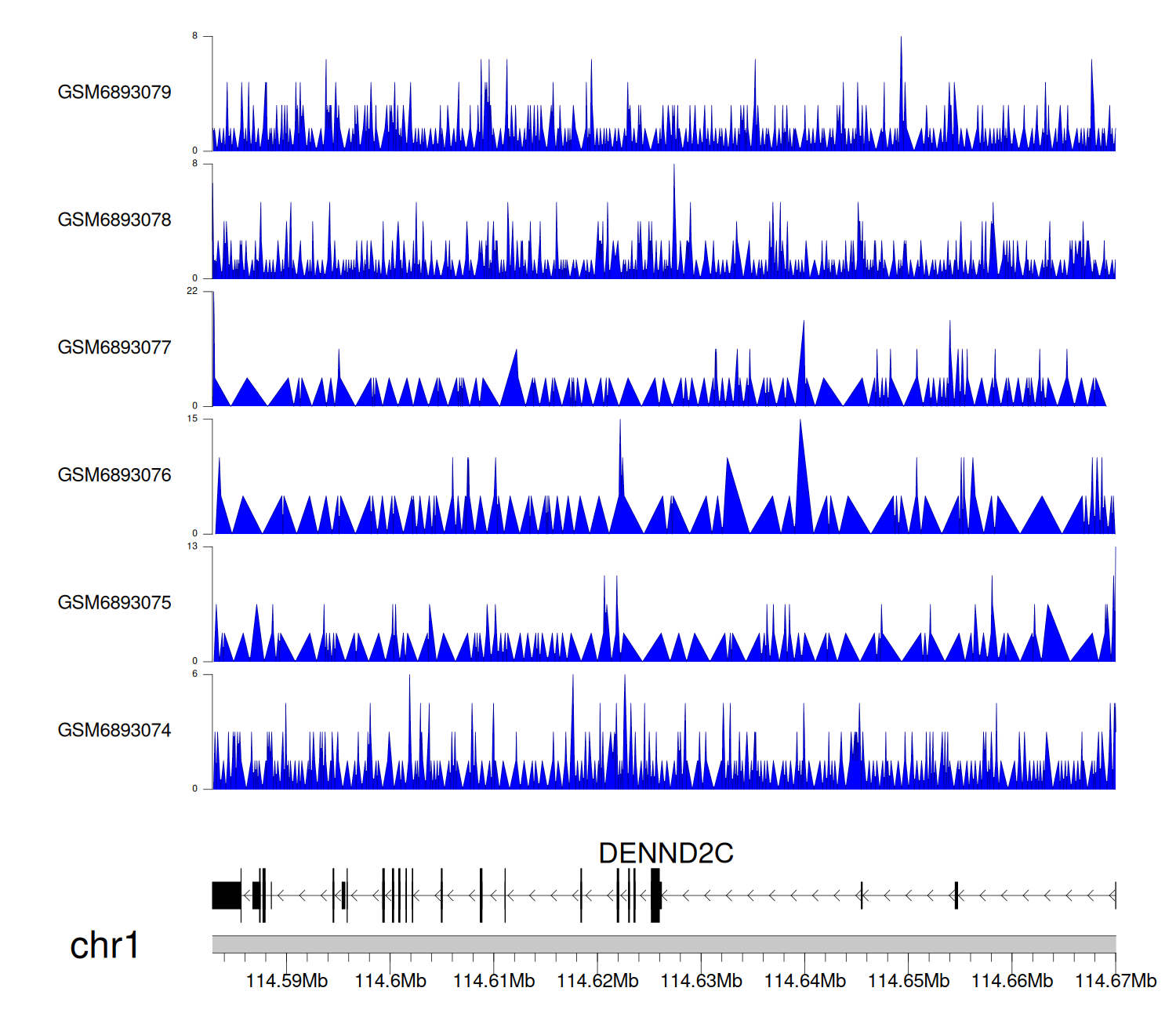Click the chr1 chromosome label

(104, 946)
